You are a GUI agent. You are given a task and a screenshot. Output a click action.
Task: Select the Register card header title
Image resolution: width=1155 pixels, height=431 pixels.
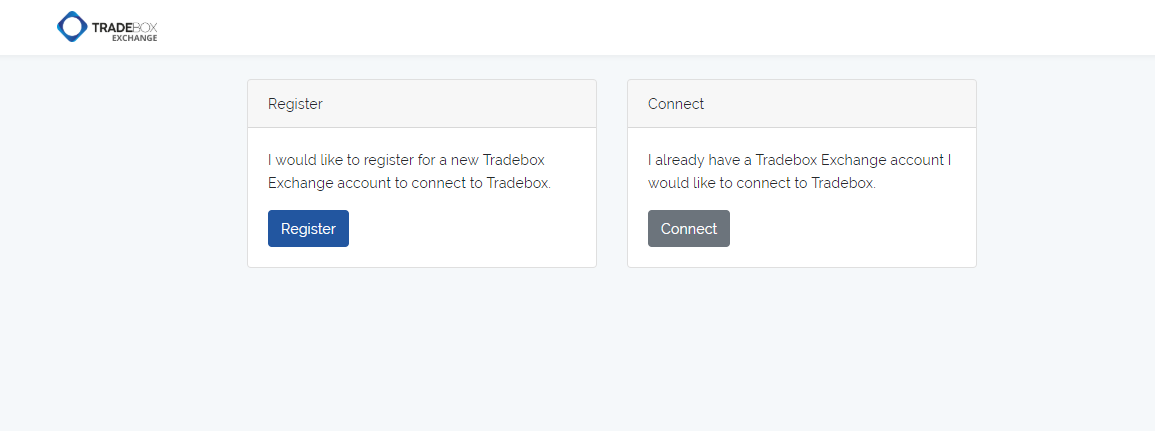pos(295,104)
